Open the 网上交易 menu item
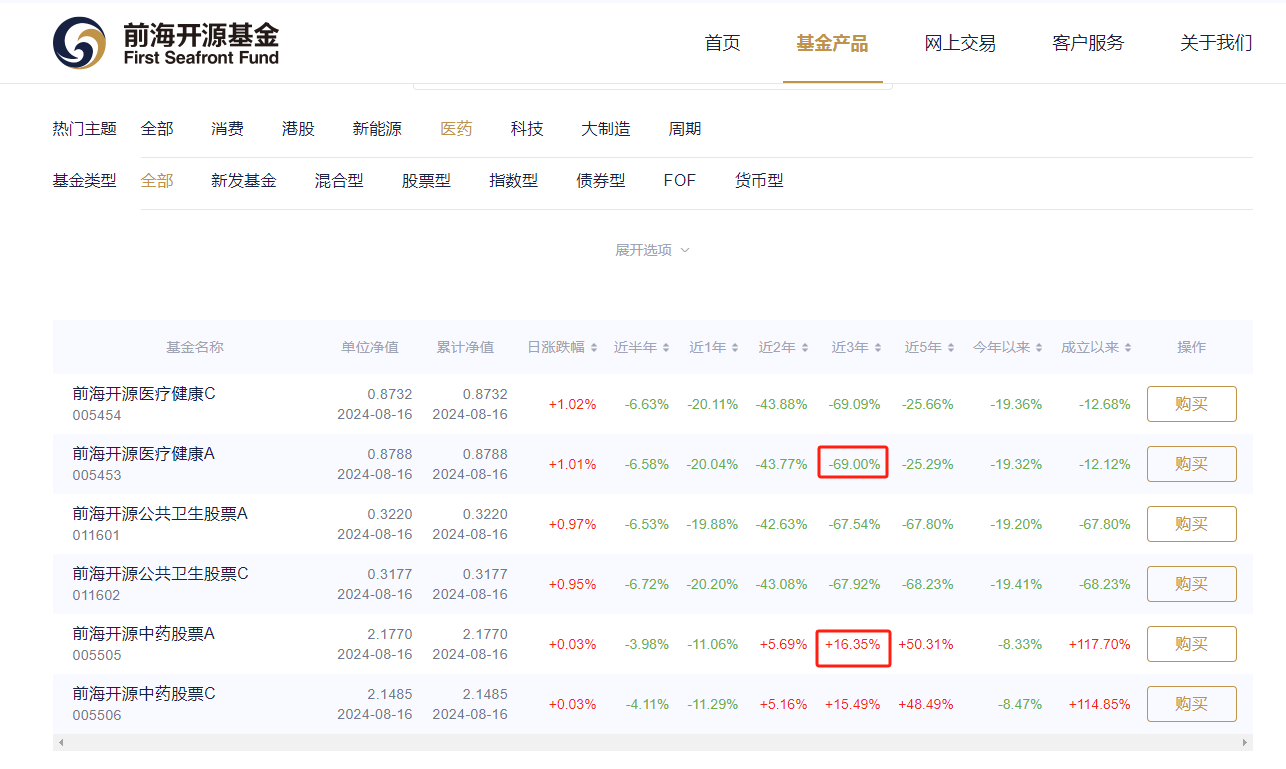This screenshot has height=769, width=1286. pyautogui.click(x=960, y=43)
